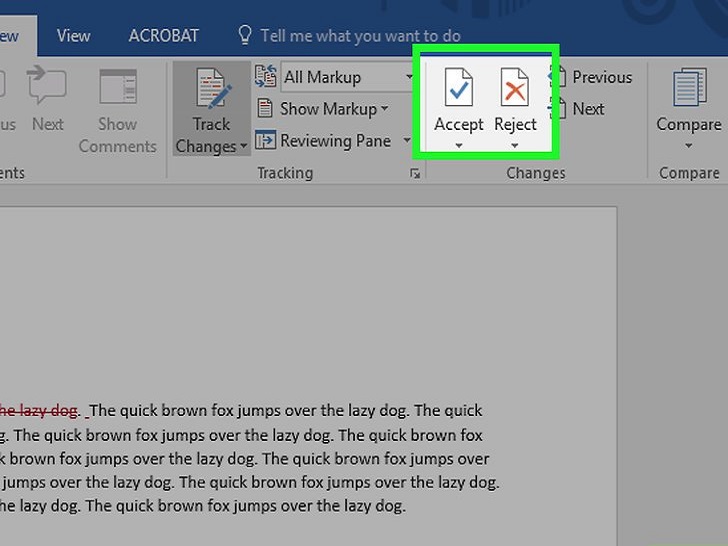Expand the Compare dropdown arrow

(689, 146)
